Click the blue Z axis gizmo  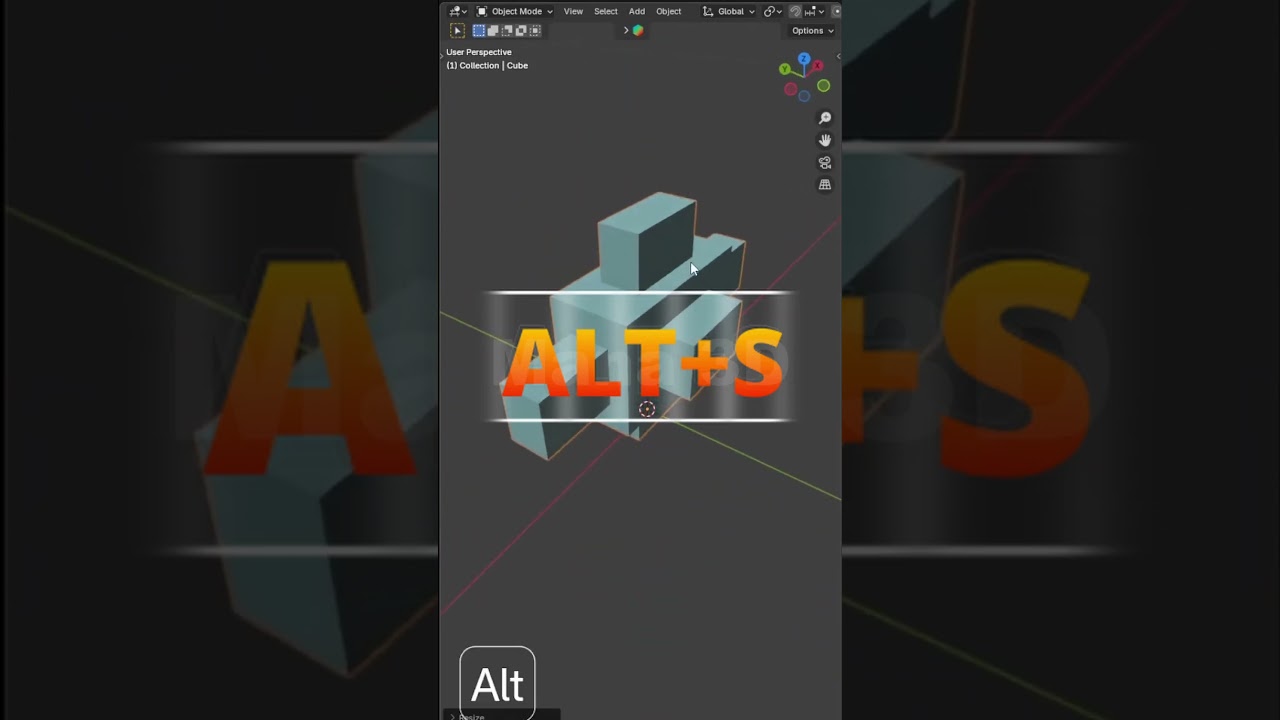click(804, 59)
